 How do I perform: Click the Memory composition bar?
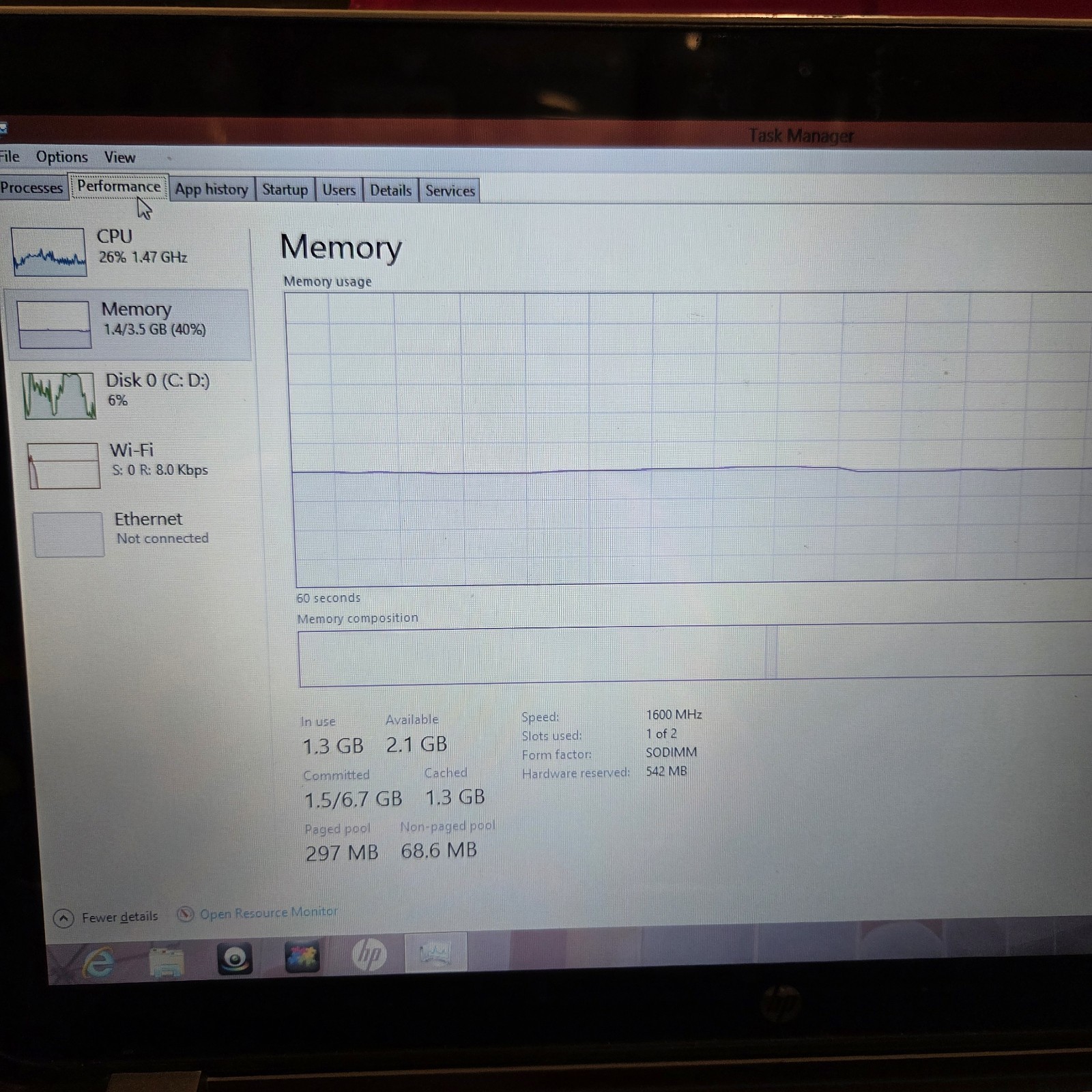tap(695, 654)
